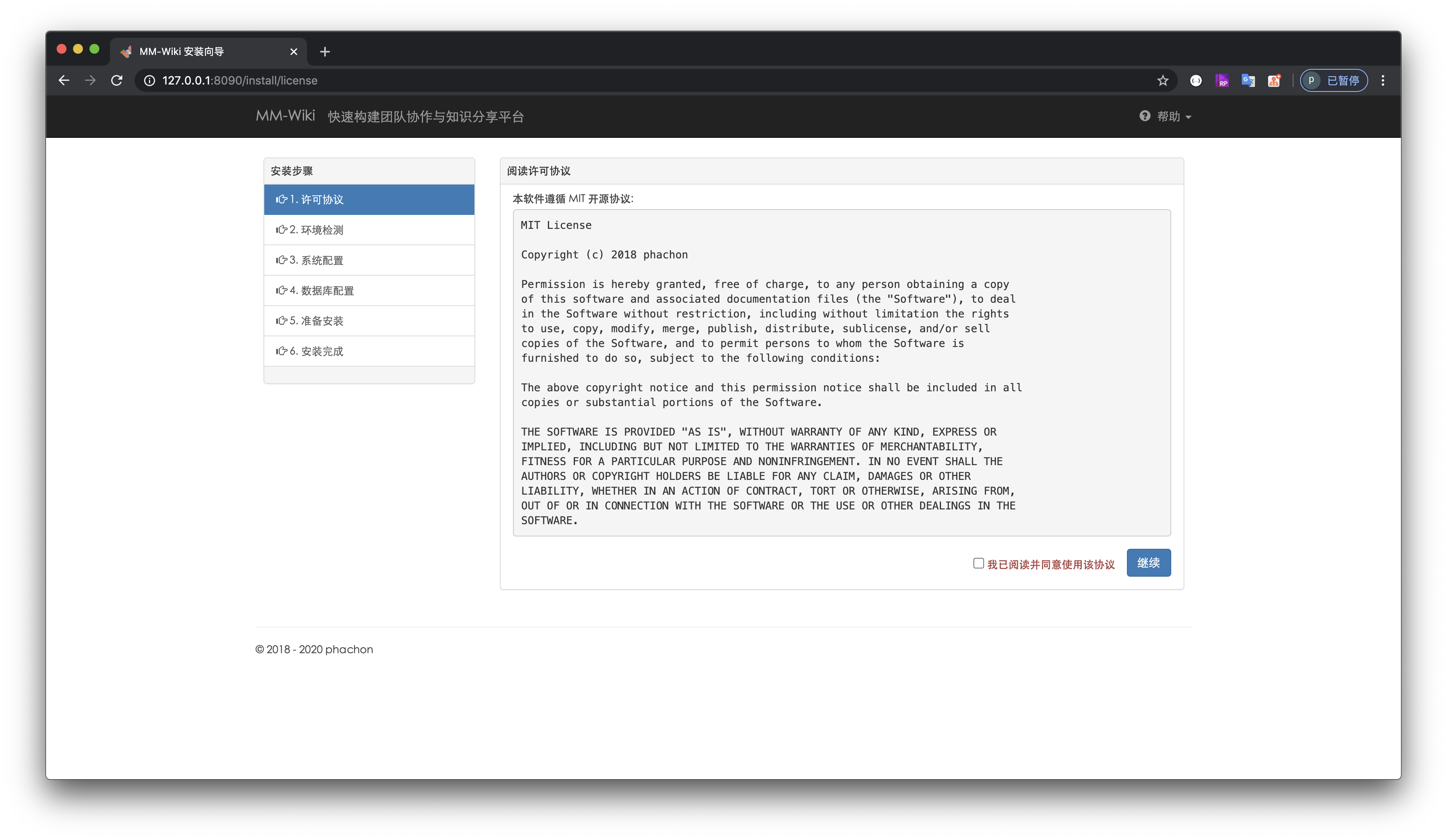Bookmark this page with the star icon
The image size is (1447, 840).
click(1163, 80)
